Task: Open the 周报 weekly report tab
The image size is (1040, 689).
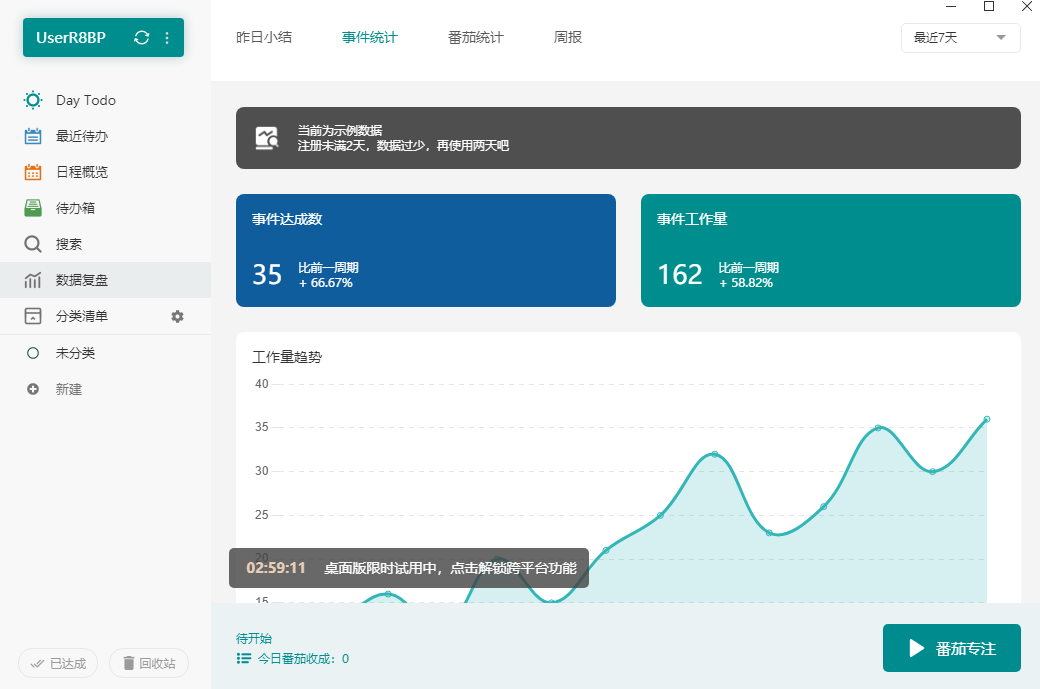Action: point(568,36)
